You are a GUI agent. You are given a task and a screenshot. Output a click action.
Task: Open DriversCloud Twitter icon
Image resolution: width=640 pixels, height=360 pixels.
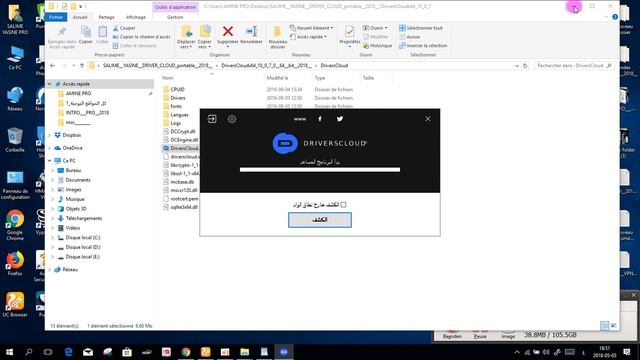coord(340,119)
